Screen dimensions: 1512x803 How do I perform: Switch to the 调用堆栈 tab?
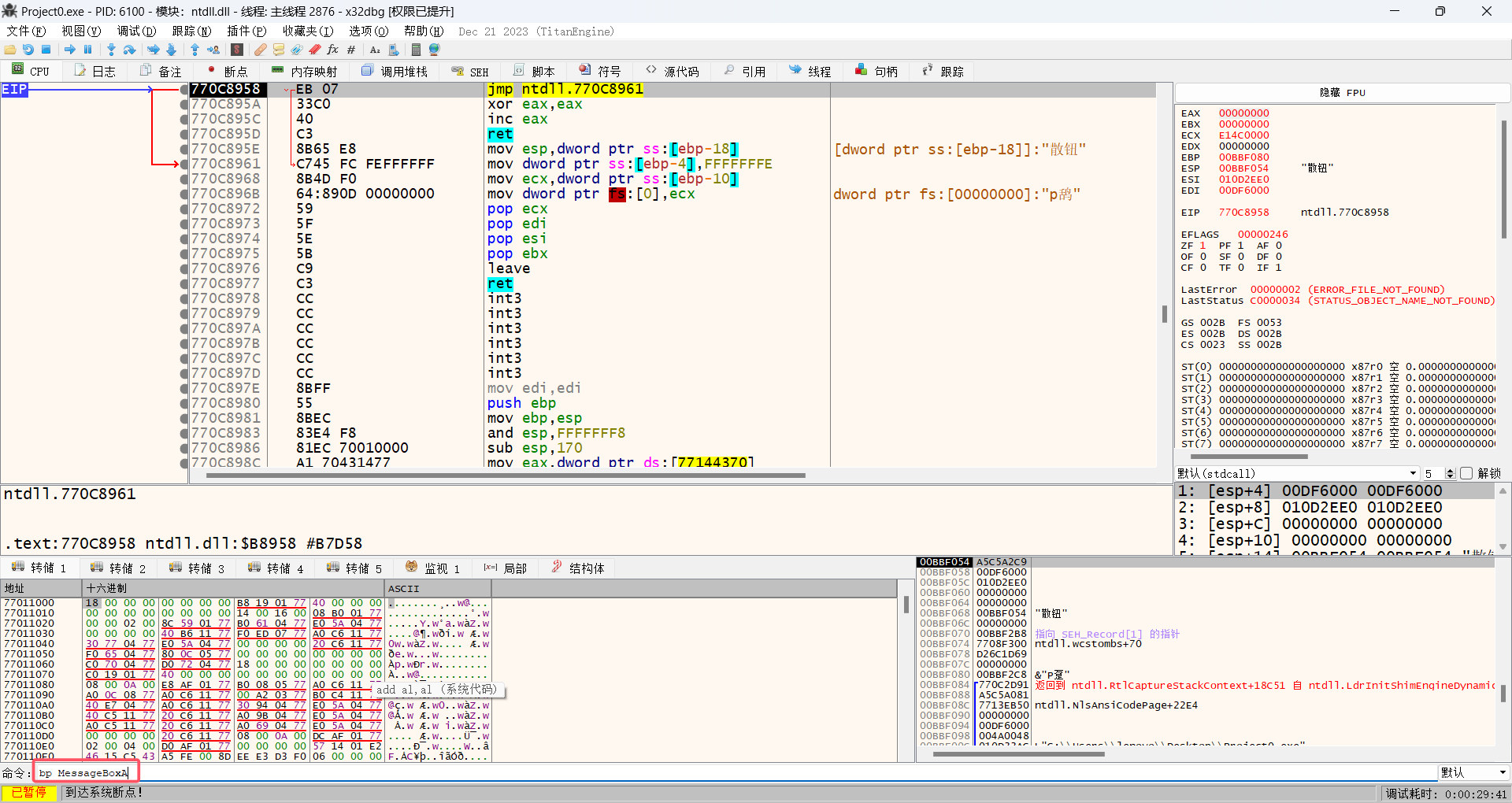pos(395,71)
